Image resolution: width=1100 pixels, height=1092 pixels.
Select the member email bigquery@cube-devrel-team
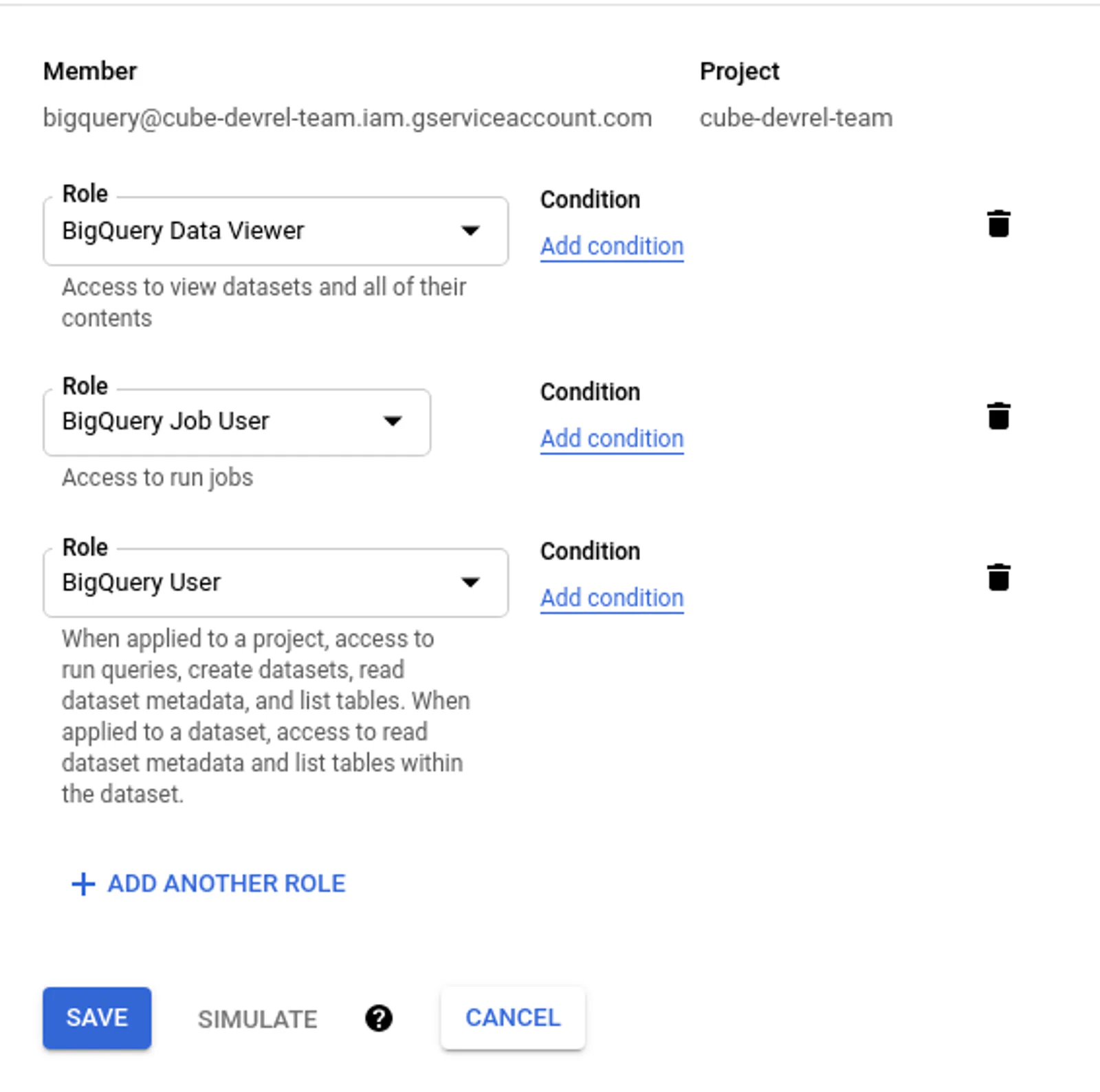[x=347, y=118]
